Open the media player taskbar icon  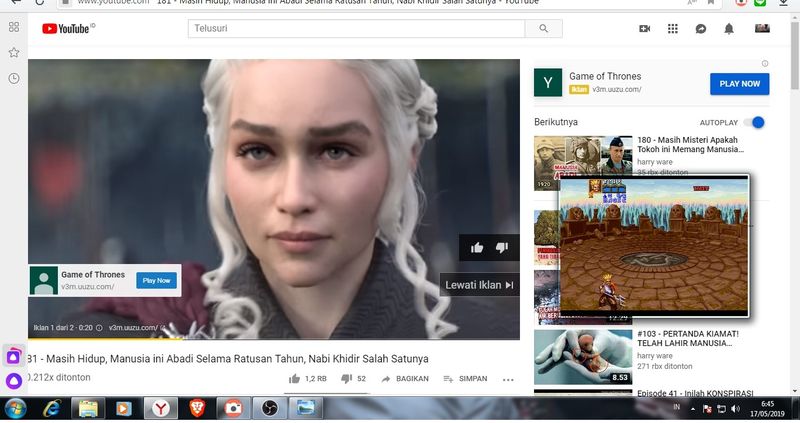[x=124, y=409]
